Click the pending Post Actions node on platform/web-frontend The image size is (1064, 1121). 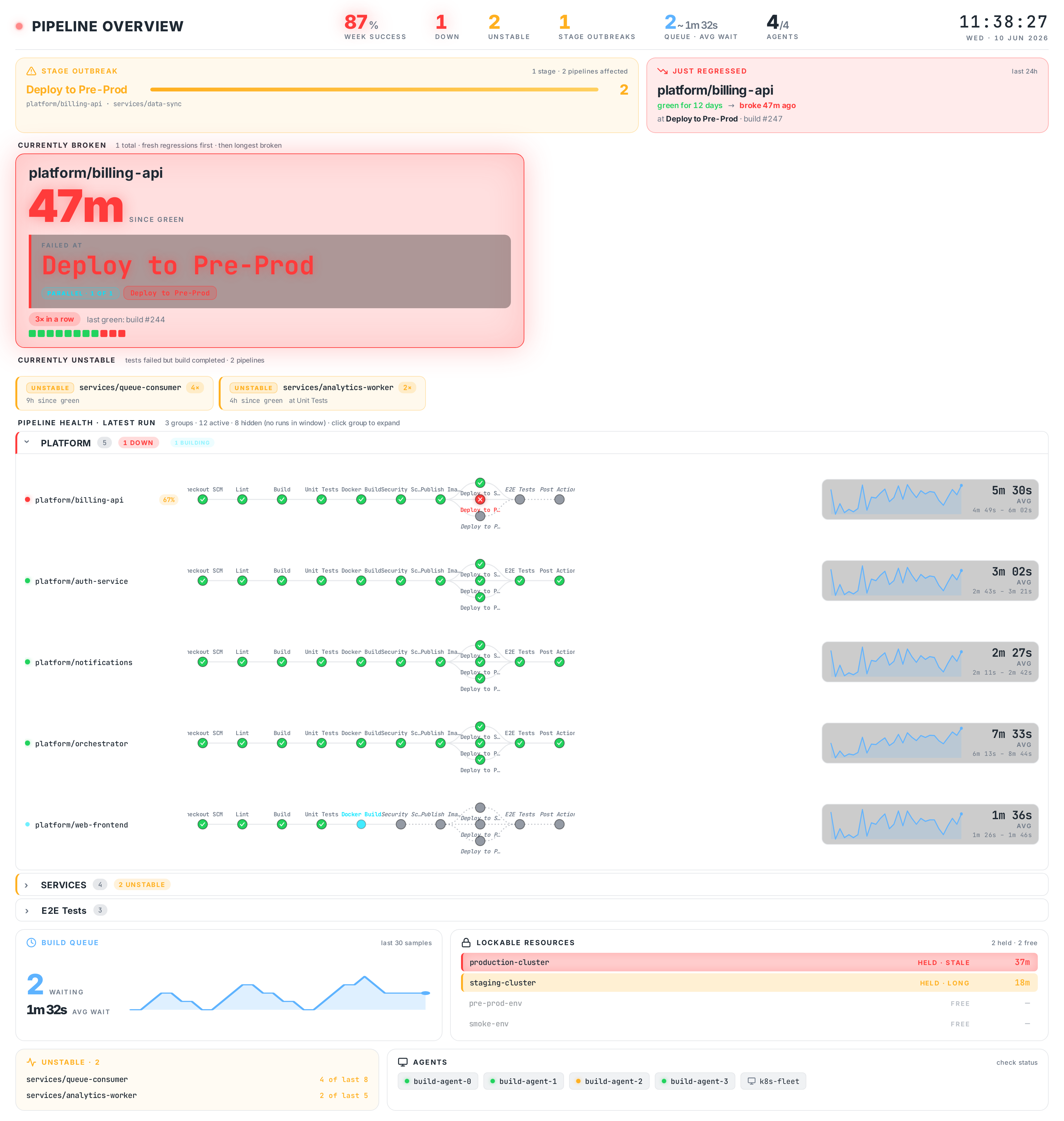click(559, 824)
